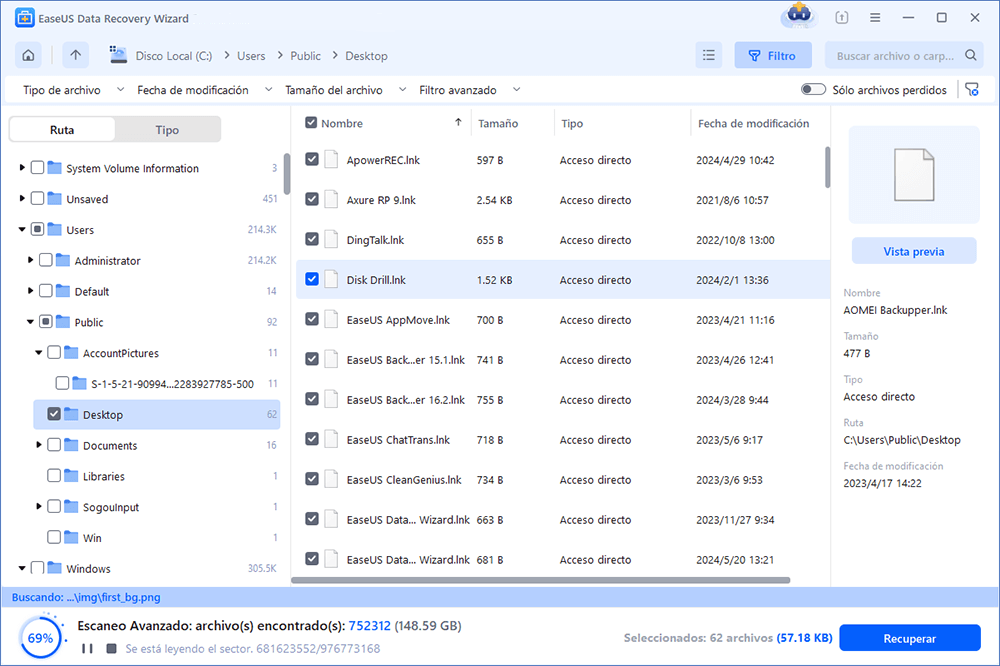Sort by 'Fecha de modificación' column header
This screenshot has height=666, width=1000.
tap(753, 123)
